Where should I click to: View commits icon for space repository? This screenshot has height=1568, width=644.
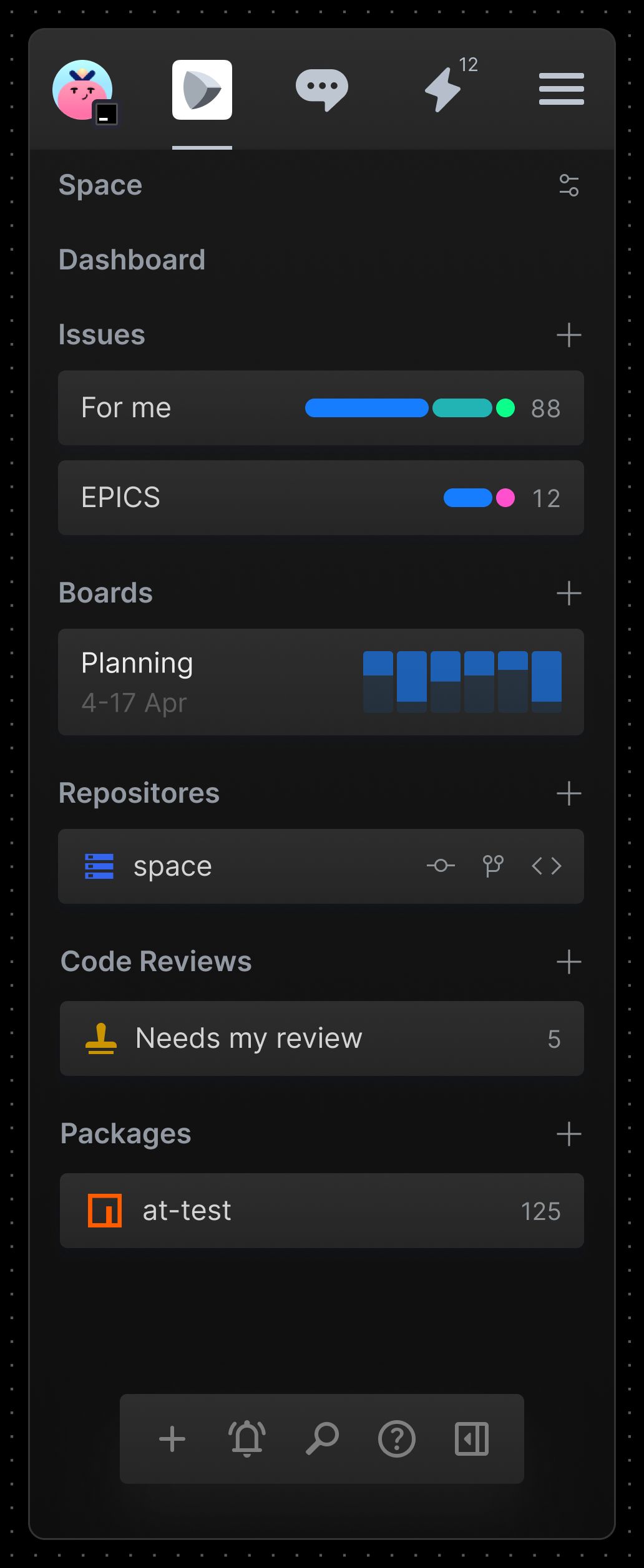pyautogui.click(x=441, y=866)
